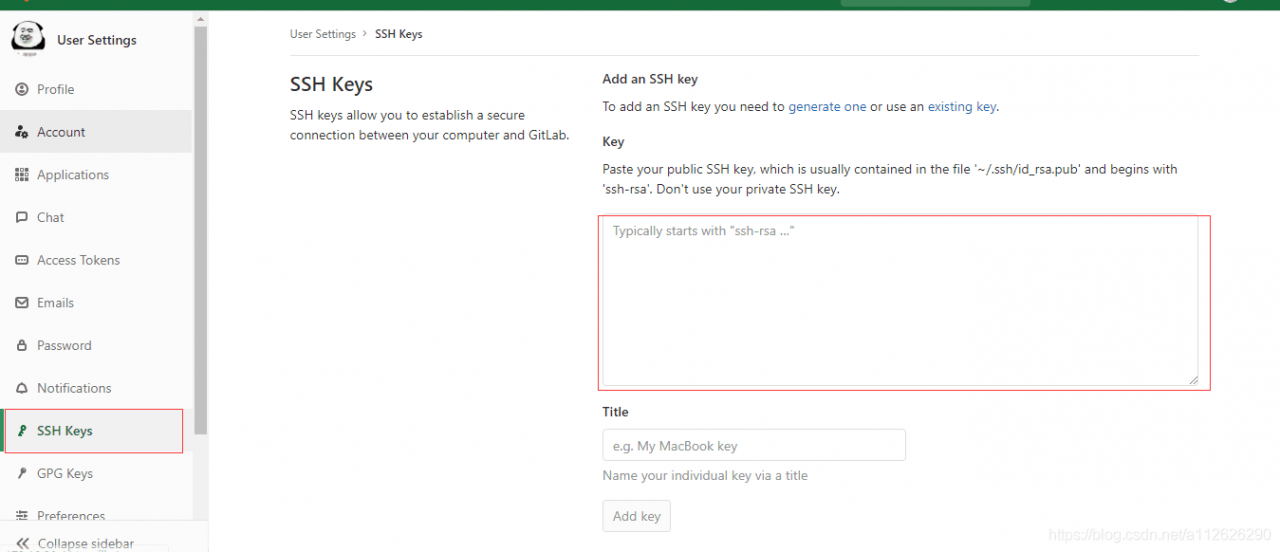1280x552 pixels.
Task: Click the user avatar in sidebar header
Action: pos(28,39)
